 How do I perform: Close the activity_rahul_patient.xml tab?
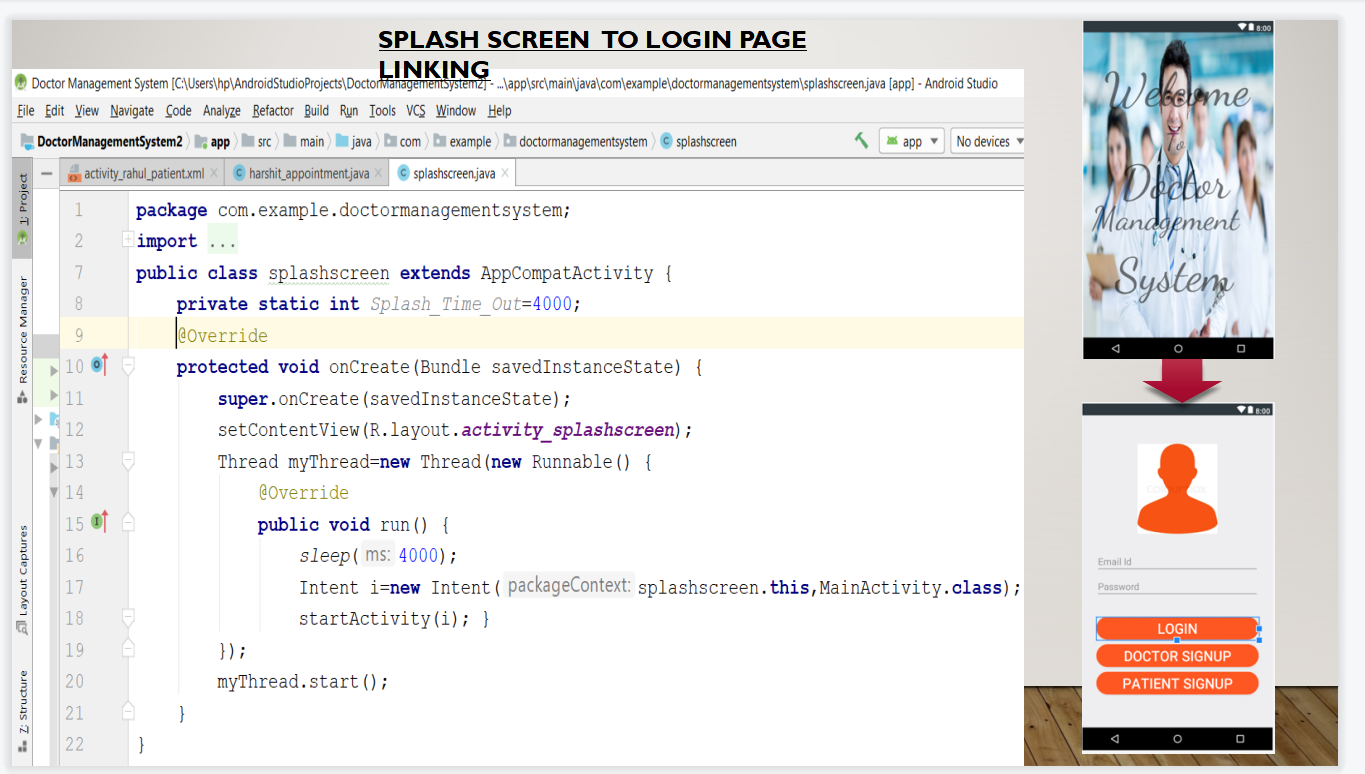[x=213, y=173]
